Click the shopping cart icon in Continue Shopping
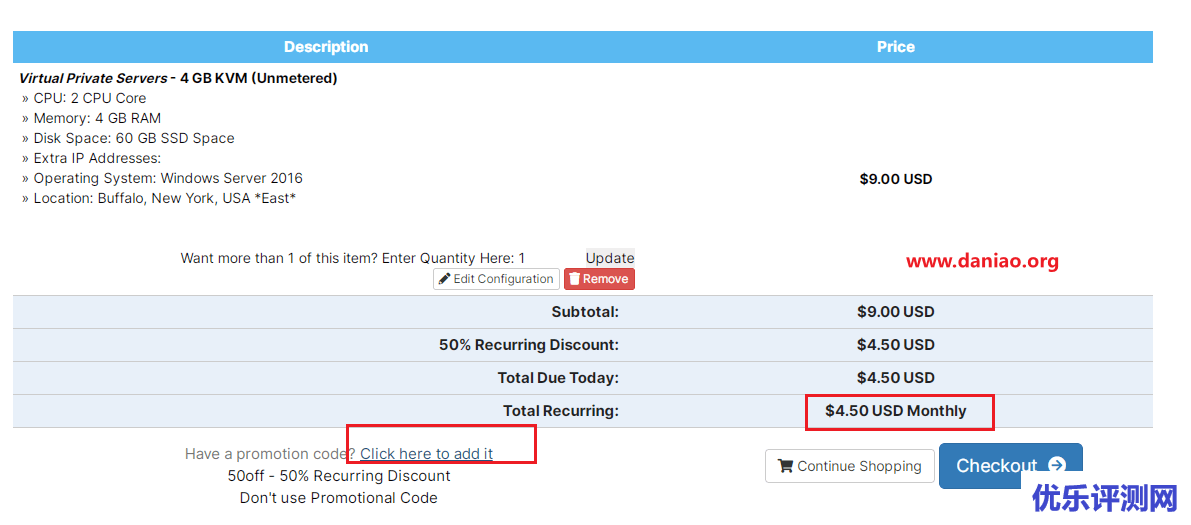1191x525 pixels. [786, 466]
